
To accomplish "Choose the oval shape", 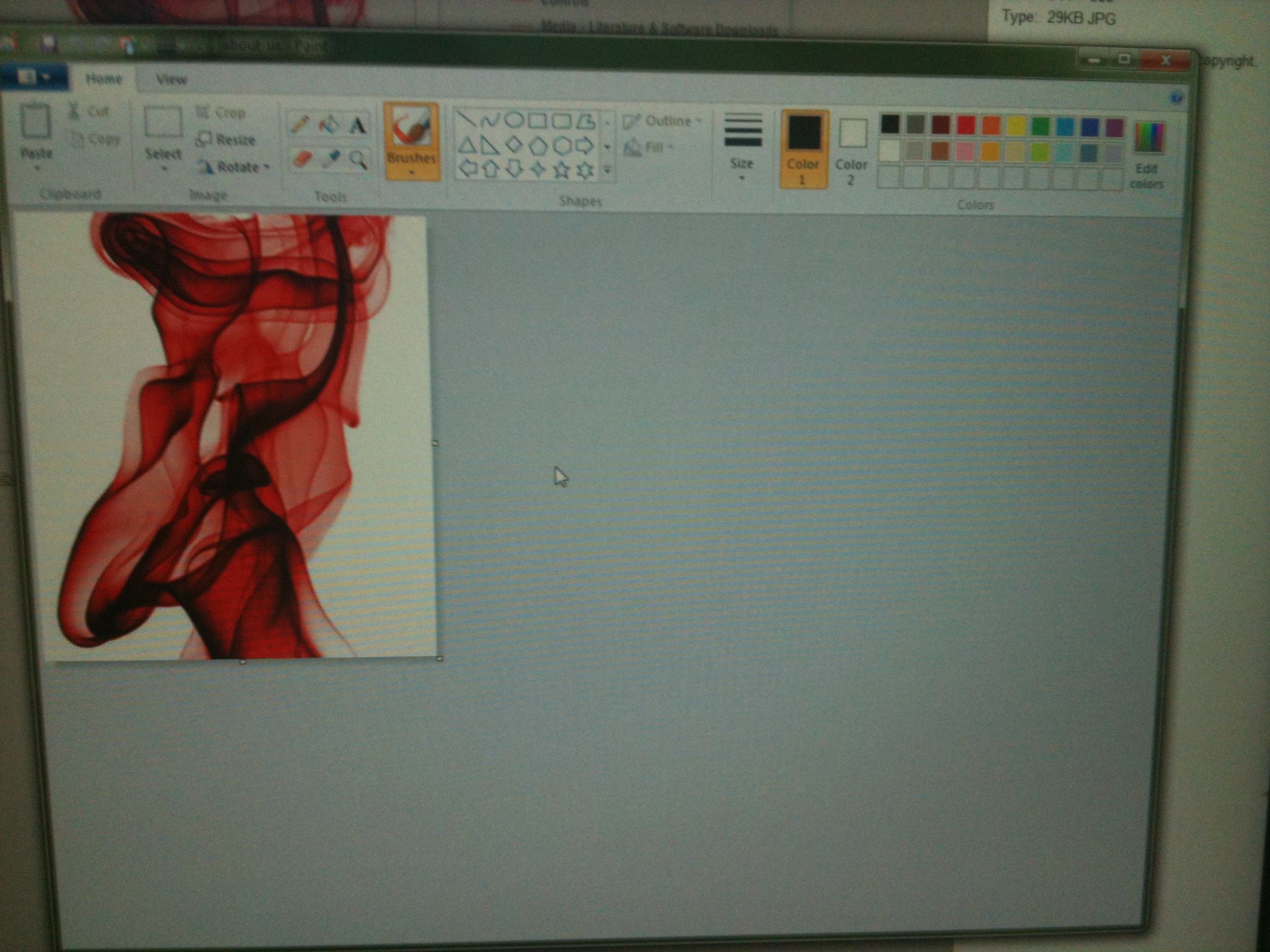I will coord(515,120).
